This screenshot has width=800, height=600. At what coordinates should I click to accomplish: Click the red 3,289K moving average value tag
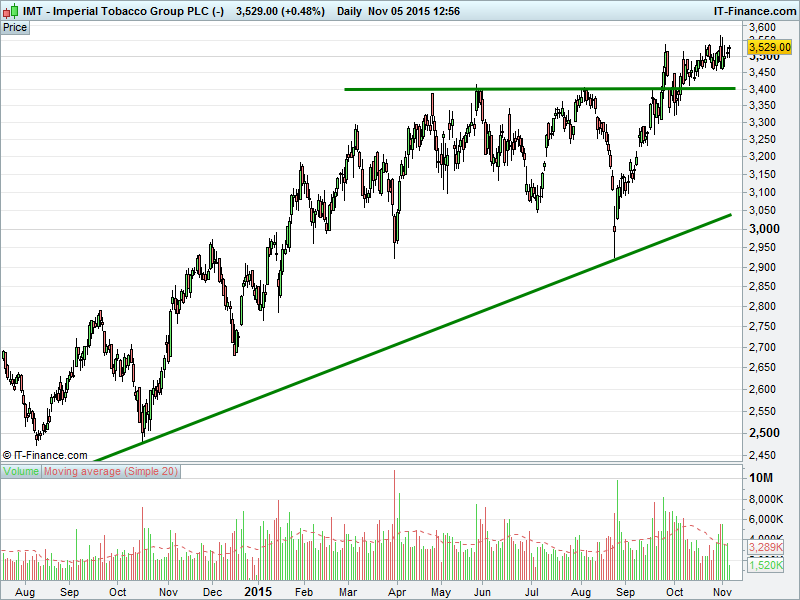pyautogui.click(x=769, y=548)
